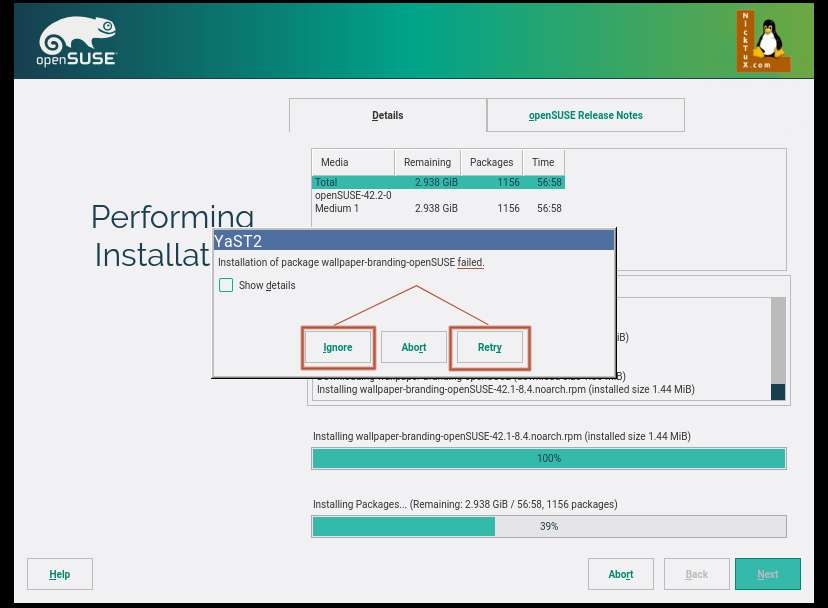Enable the Show details checkbox
828x608 pixels.
[x=226, y=285]
